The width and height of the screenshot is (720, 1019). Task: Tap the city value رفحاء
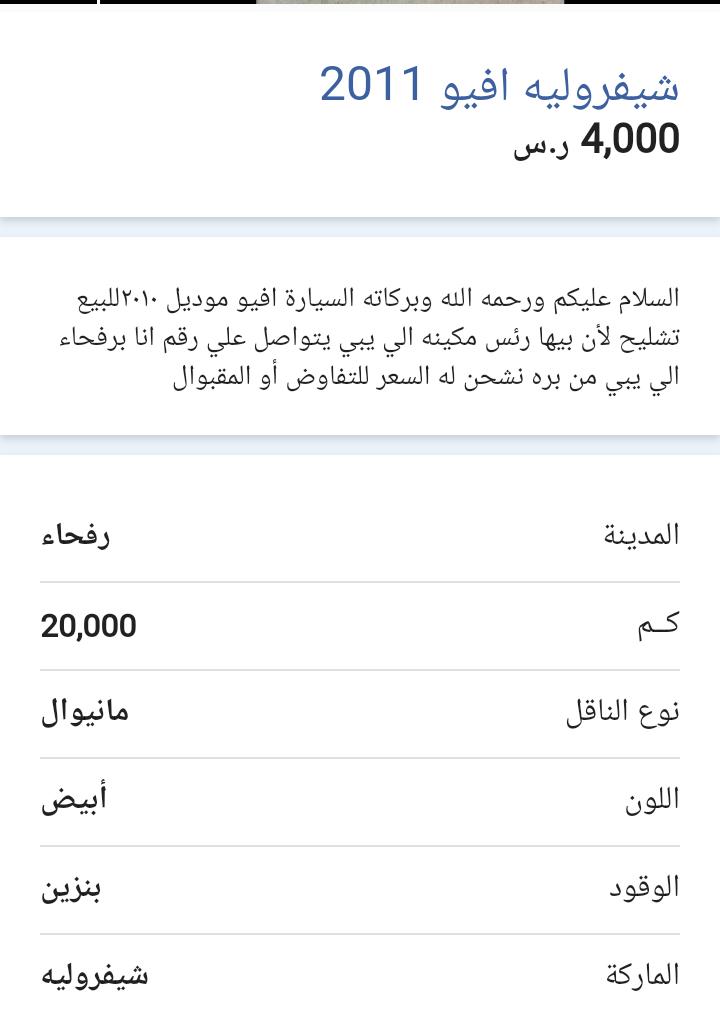(x=75, y=536)
